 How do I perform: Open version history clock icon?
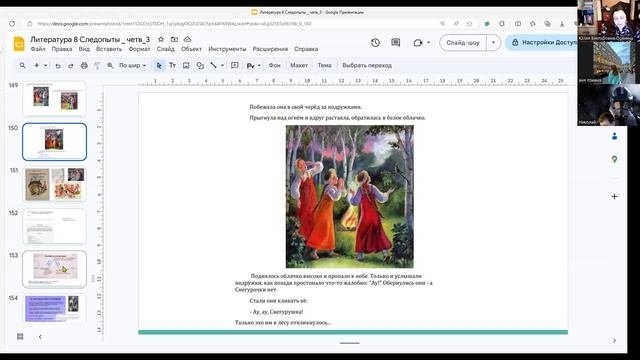point(375,42)
